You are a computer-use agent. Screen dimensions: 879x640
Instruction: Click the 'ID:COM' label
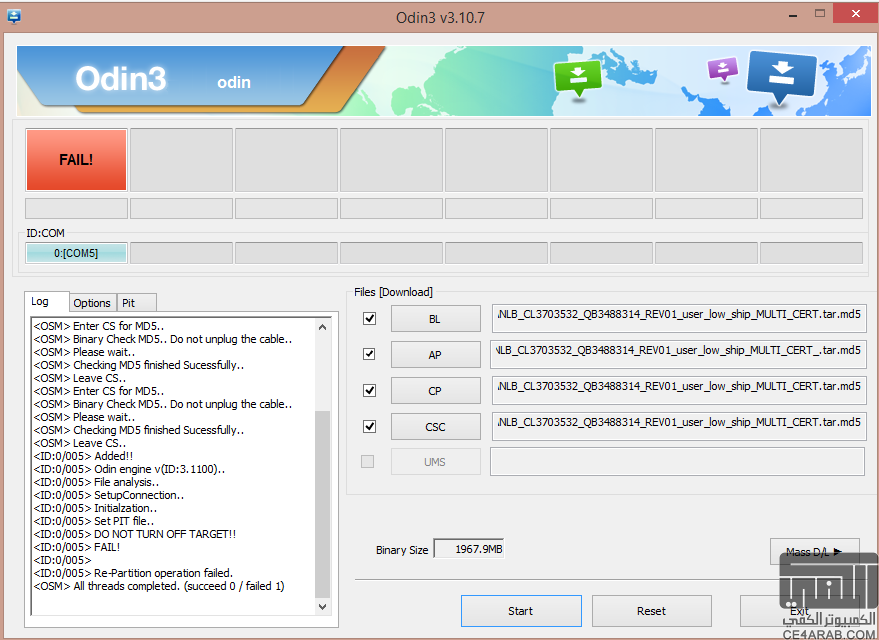45,233
